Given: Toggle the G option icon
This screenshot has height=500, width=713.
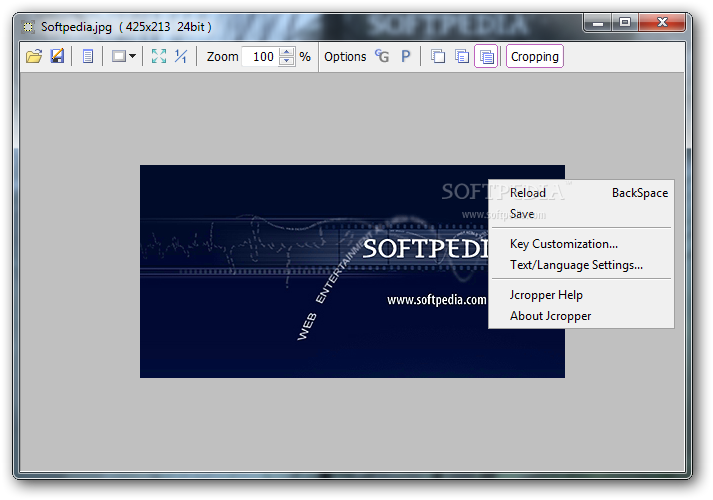Looking at the screenshot, I should (x=382, y=56).
